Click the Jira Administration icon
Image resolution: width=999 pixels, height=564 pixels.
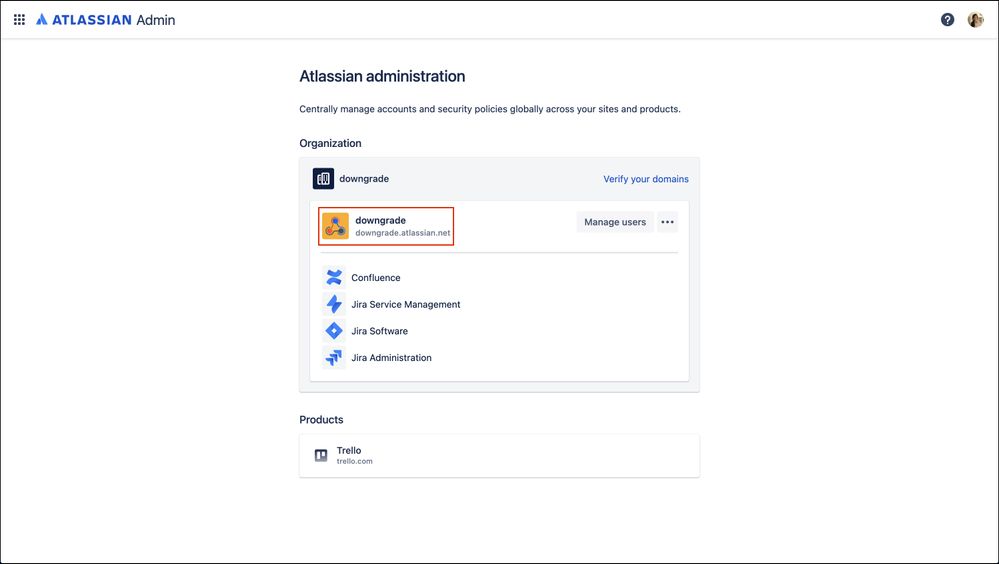(334, 358)
